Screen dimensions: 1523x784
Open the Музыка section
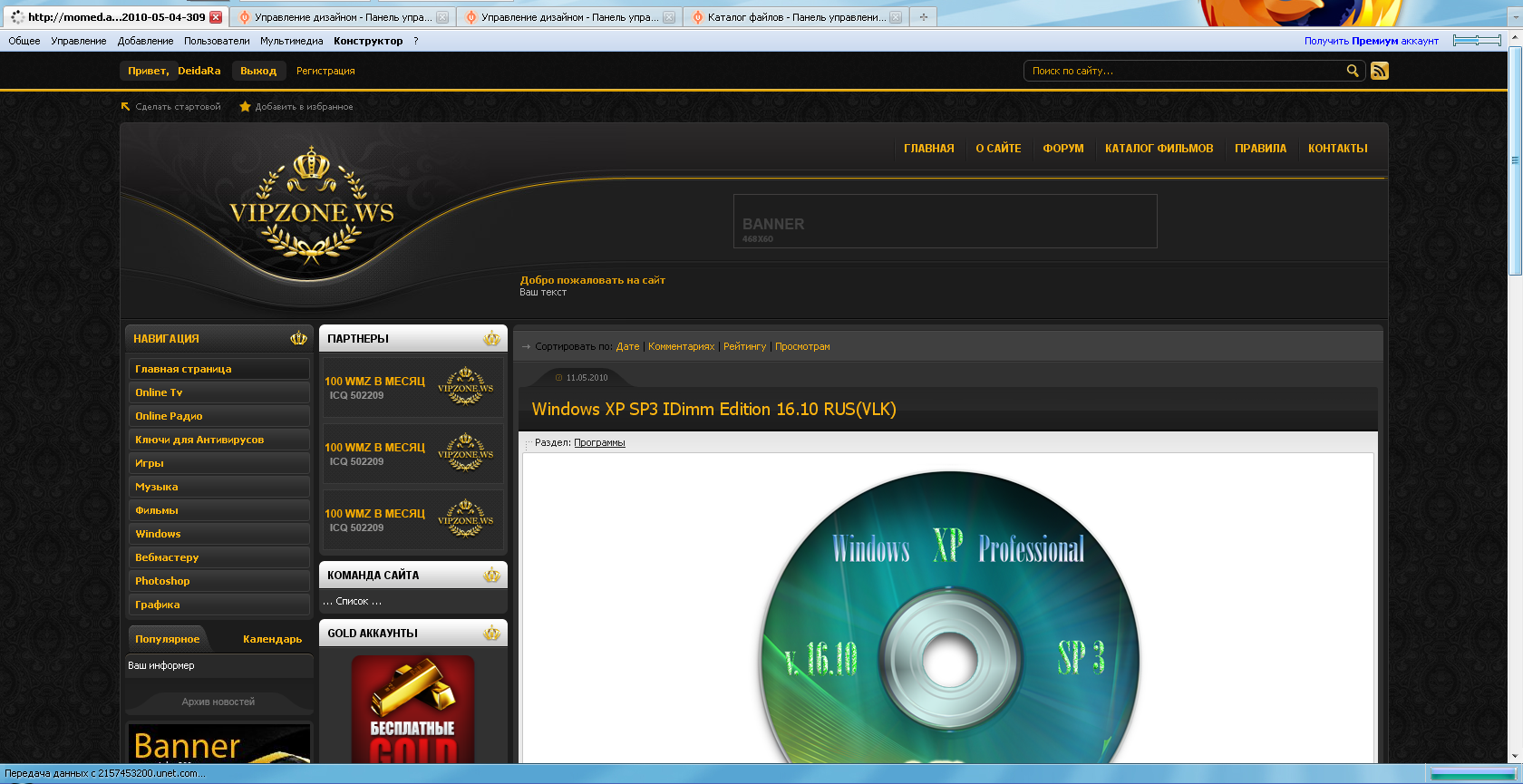click(218, 487)
